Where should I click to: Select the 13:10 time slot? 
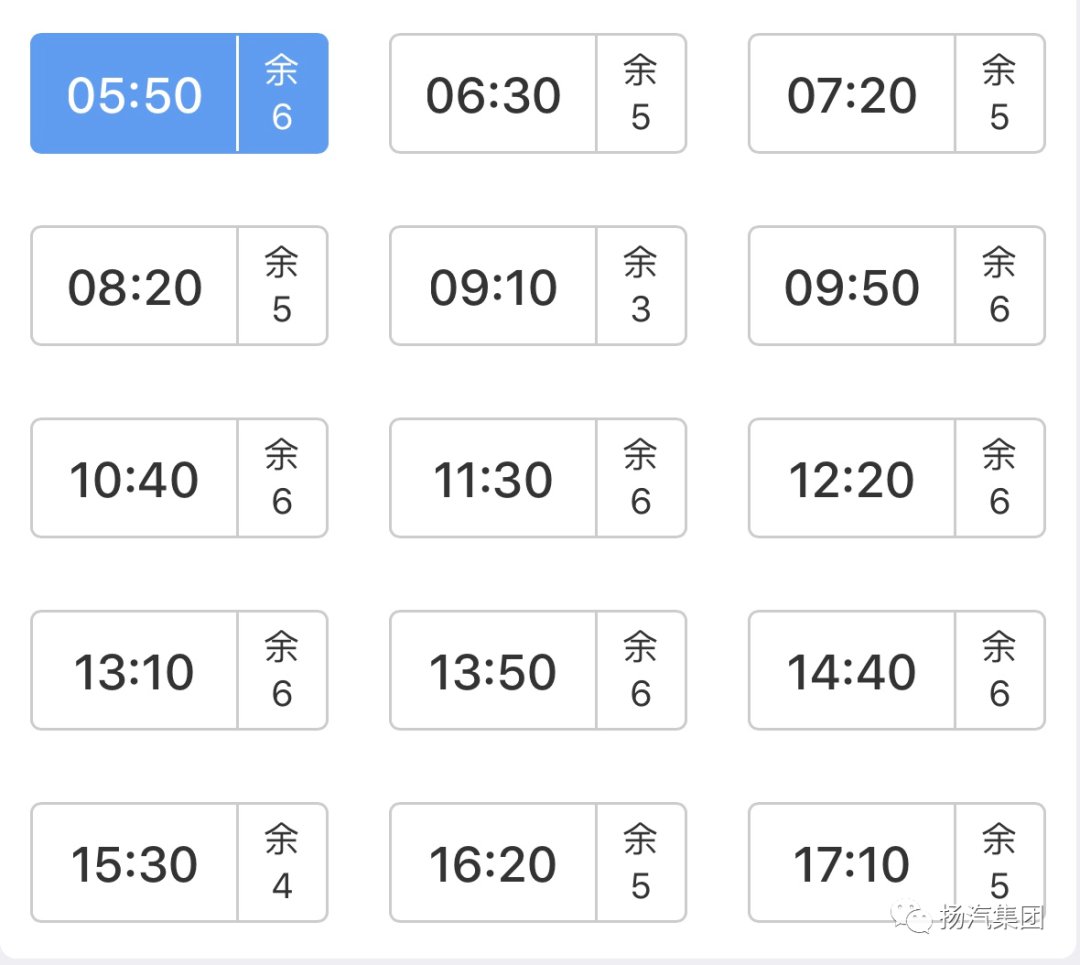point(135,671)
